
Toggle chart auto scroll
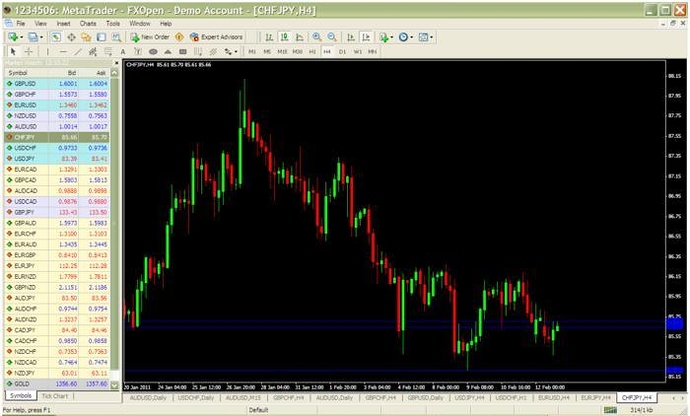click(351, 37)
